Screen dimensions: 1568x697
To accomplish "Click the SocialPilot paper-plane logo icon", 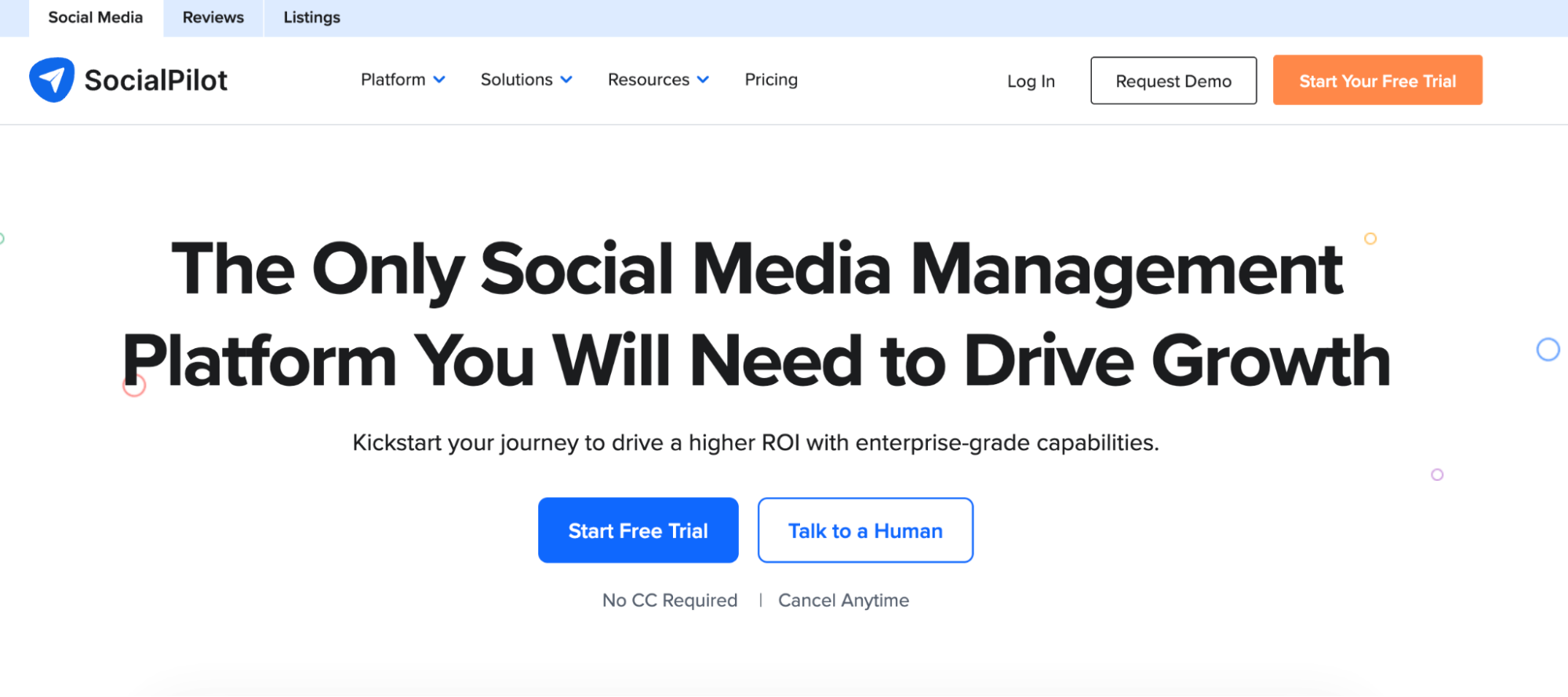I will point(52,80).
